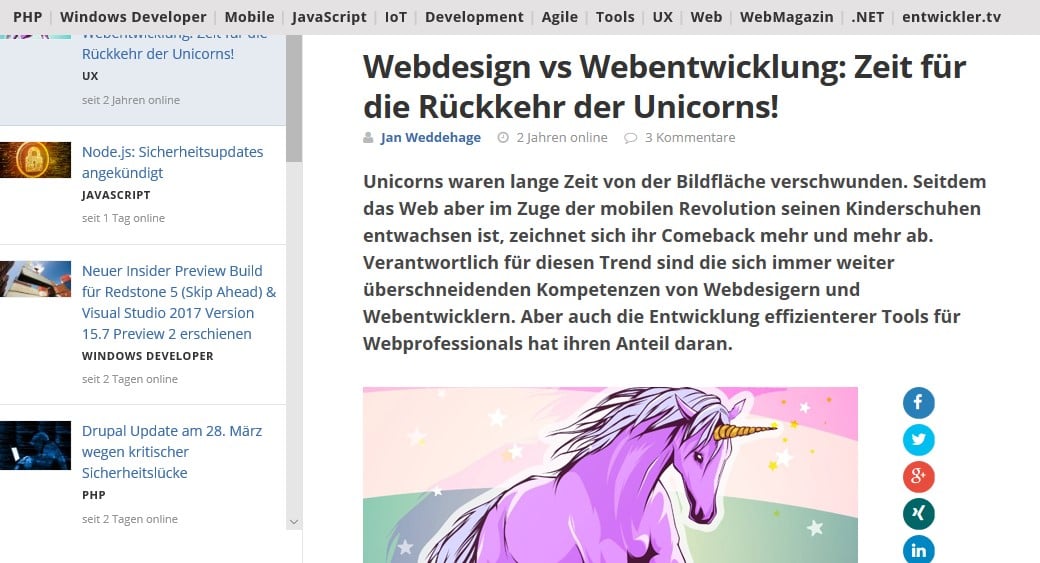Viewport: 1040px width, 563px height.
Task: Share article via Xing icon
Action: click(919, 514)
